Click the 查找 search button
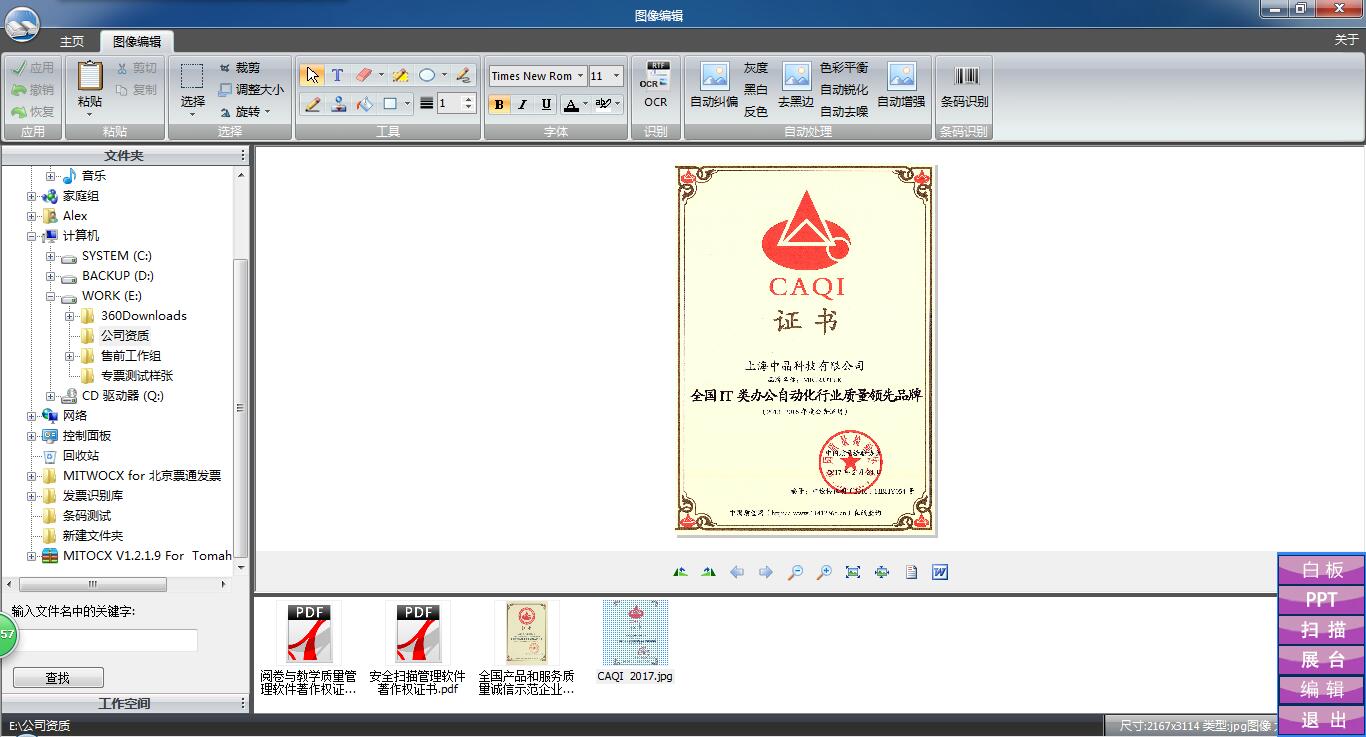 58,677
